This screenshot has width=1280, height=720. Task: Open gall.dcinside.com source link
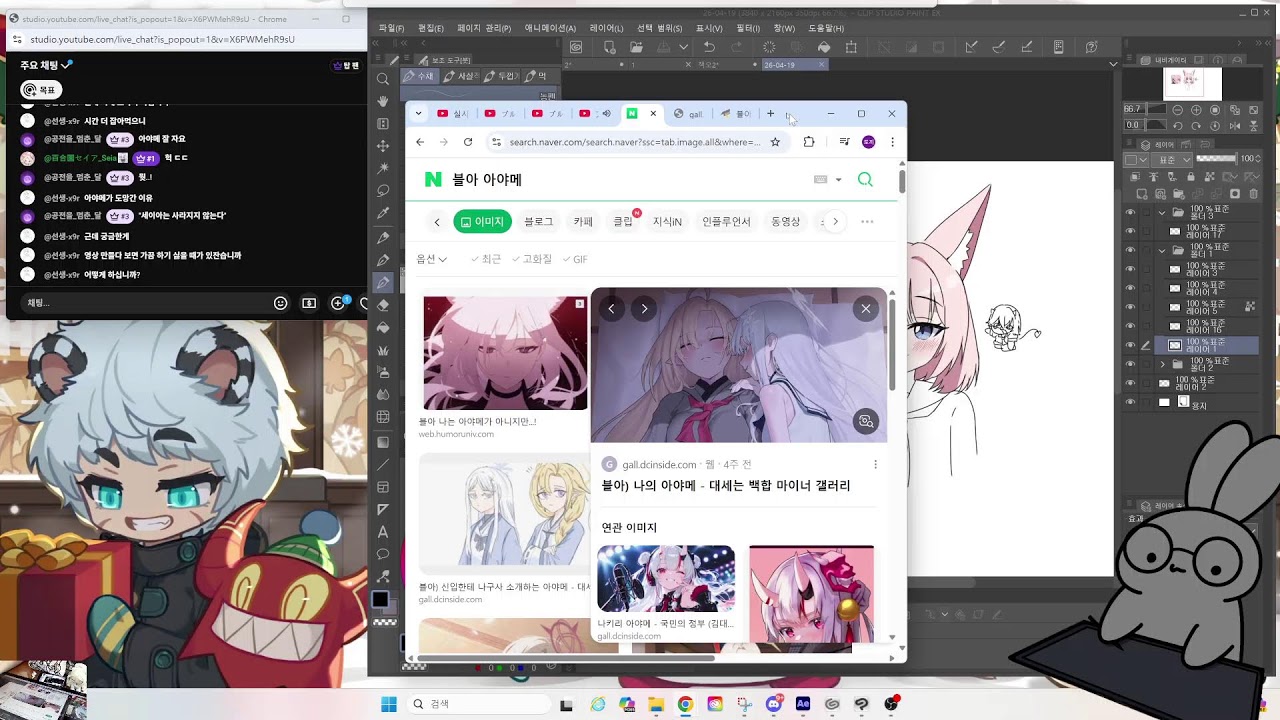(x=659, y=464)
